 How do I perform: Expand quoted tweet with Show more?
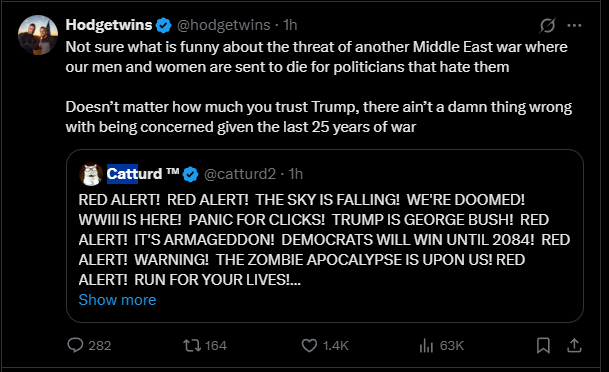tap(117, 300)
